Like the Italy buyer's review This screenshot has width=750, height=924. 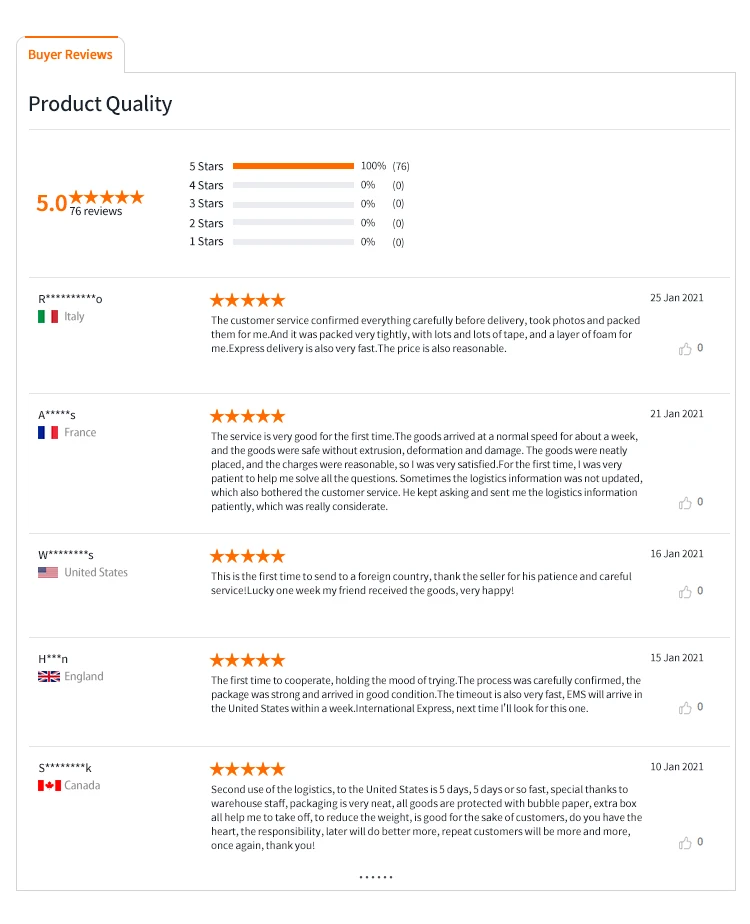pyautogui.click(x=685, y=349)
